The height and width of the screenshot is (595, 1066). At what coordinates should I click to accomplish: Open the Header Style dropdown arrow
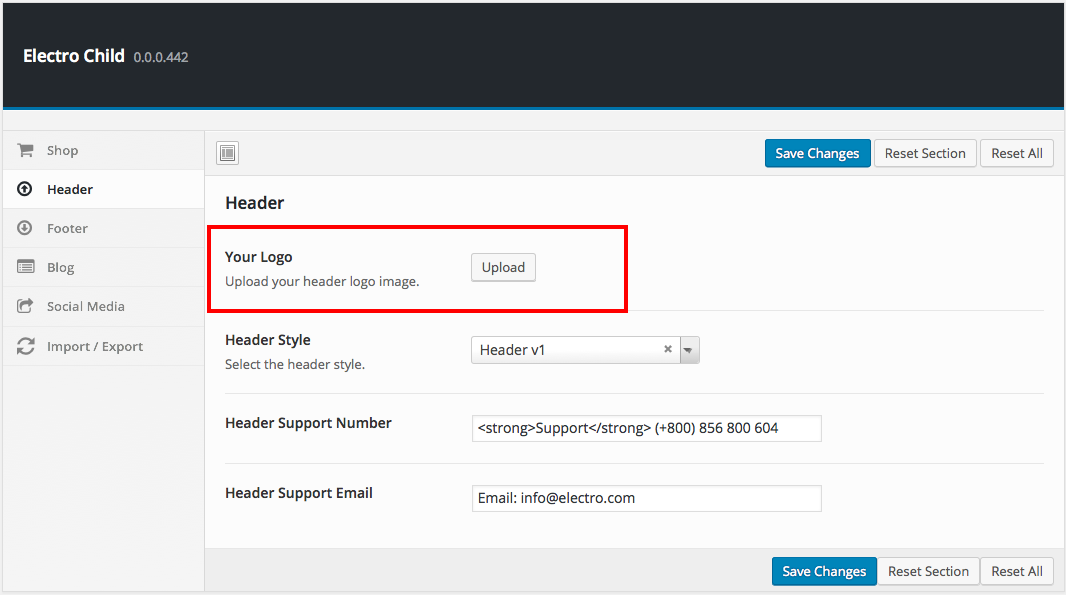689,350
